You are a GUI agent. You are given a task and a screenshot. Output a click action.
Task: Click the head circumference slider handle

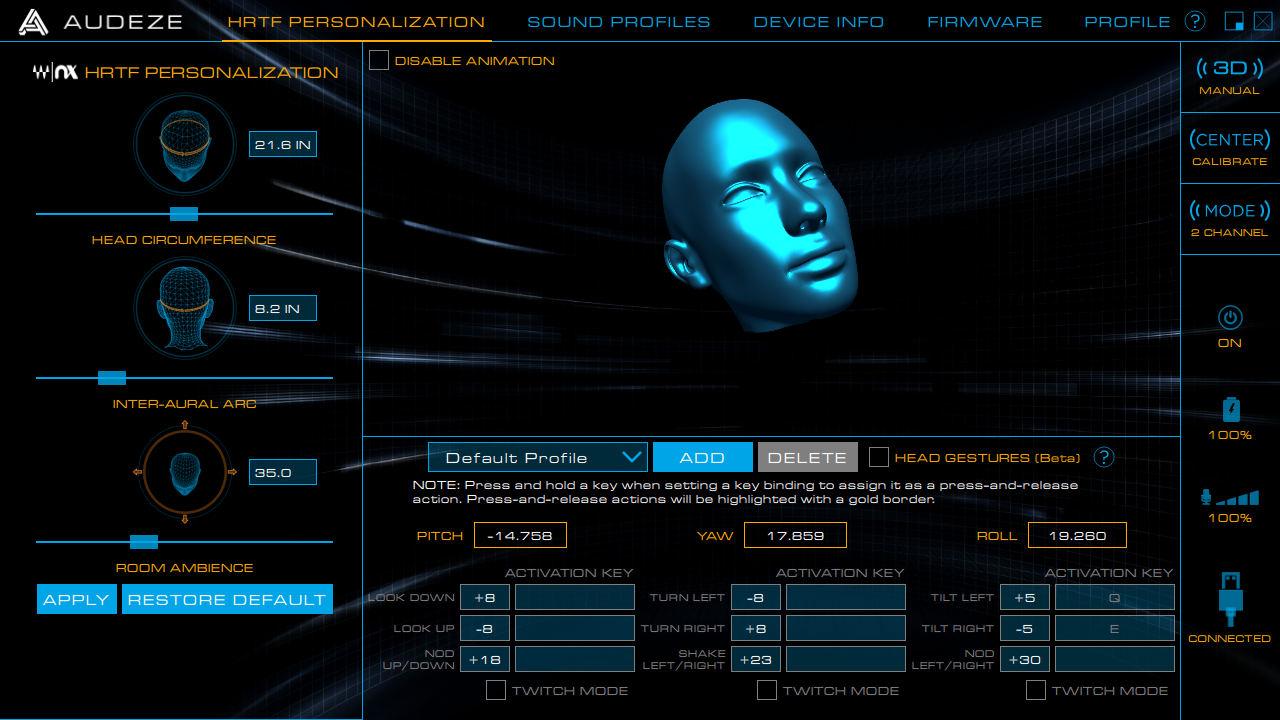tap(184, 214)
